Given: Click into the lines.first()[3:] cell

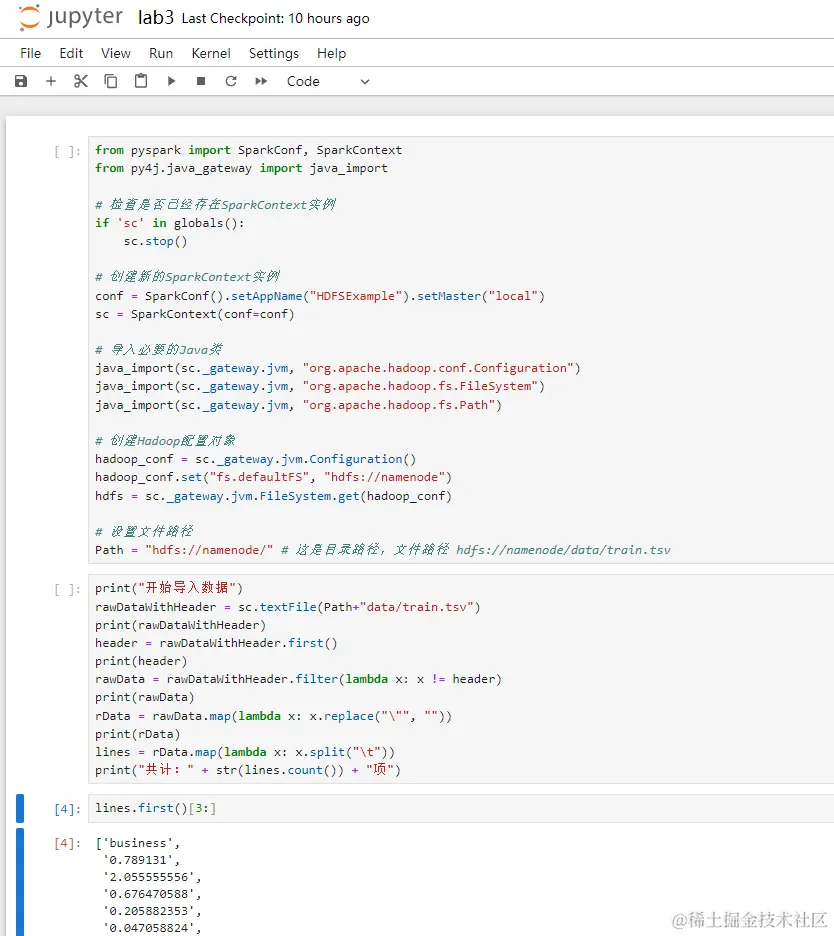Looking at the screenshot, I should (460, 808).
